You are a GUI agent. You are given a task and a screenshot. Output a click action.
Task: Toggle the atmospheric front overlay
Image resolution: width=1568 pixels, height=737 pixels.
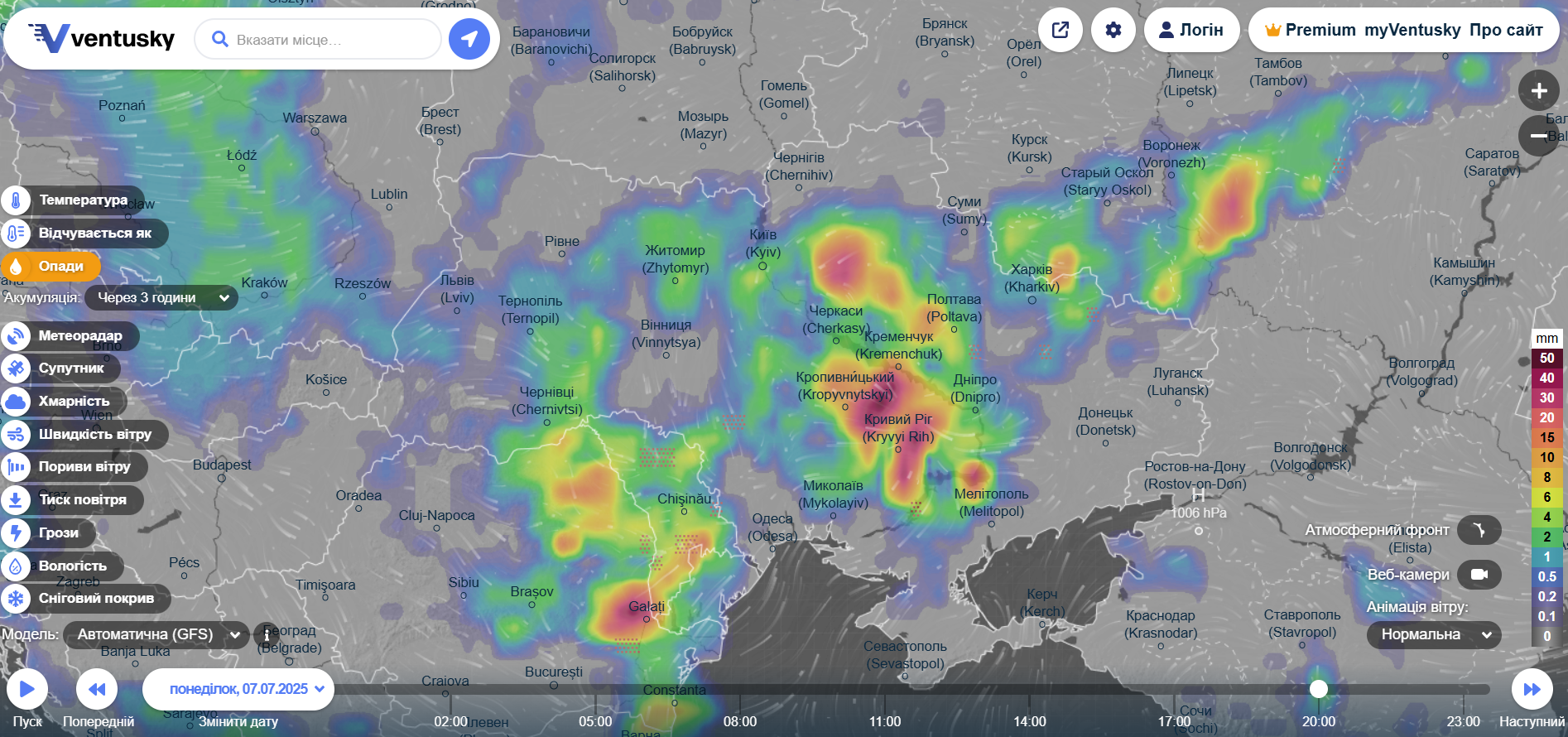coord(1479,530)
